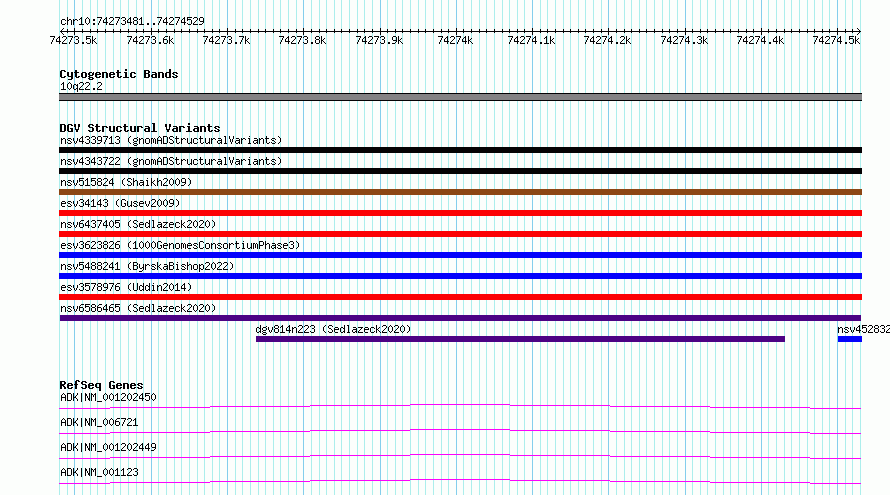Open the DGV Structural Variants track title
This screenshot has width=890, height=495.
pyautogui.click(x=140, y=128)
